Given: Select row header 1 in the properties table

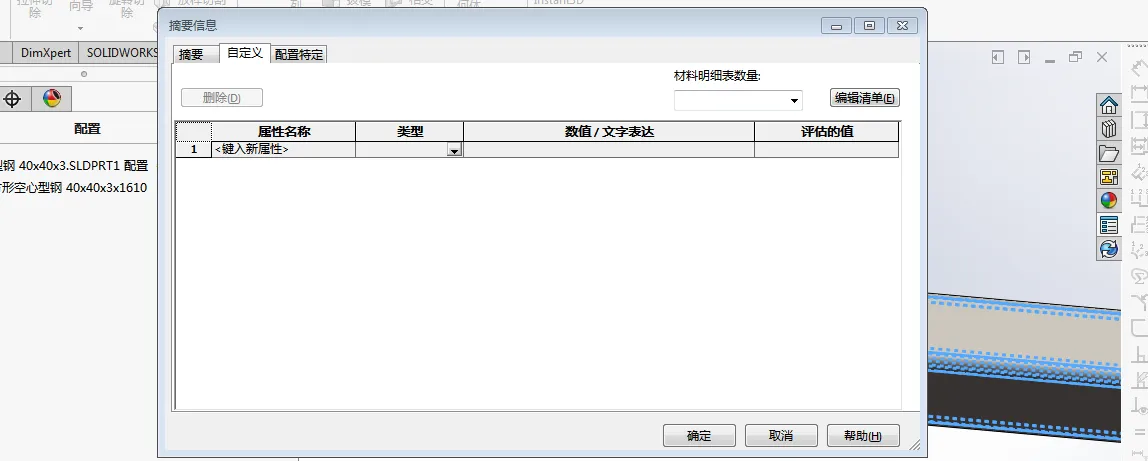Looking at the screenshot, I should pyautogui.click(x=194, y=149).
